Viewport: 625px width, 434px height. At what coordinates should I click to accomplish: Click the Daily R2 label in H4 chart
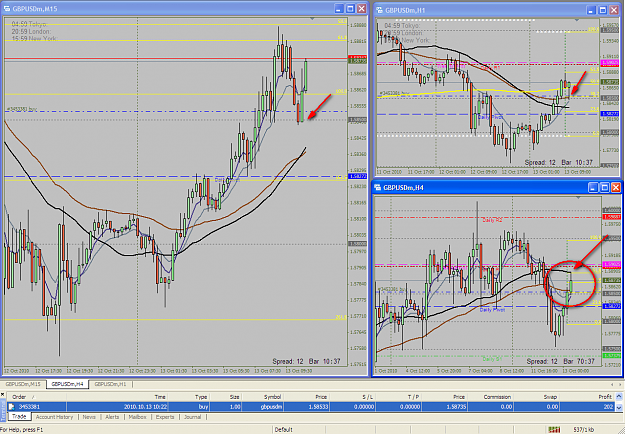coord(492,220)
